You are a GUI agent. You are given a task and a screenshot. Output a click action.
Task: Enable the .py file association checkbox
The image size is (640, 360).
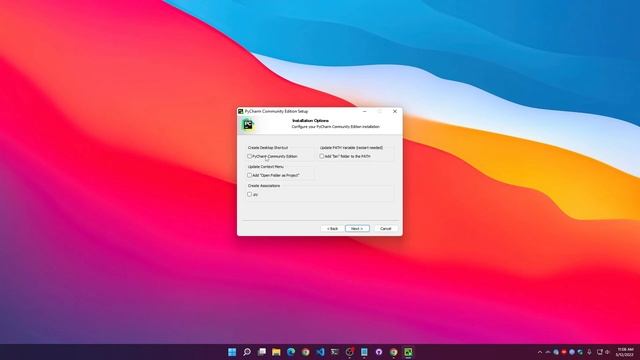pyautogui.click(x=249, y=194)
